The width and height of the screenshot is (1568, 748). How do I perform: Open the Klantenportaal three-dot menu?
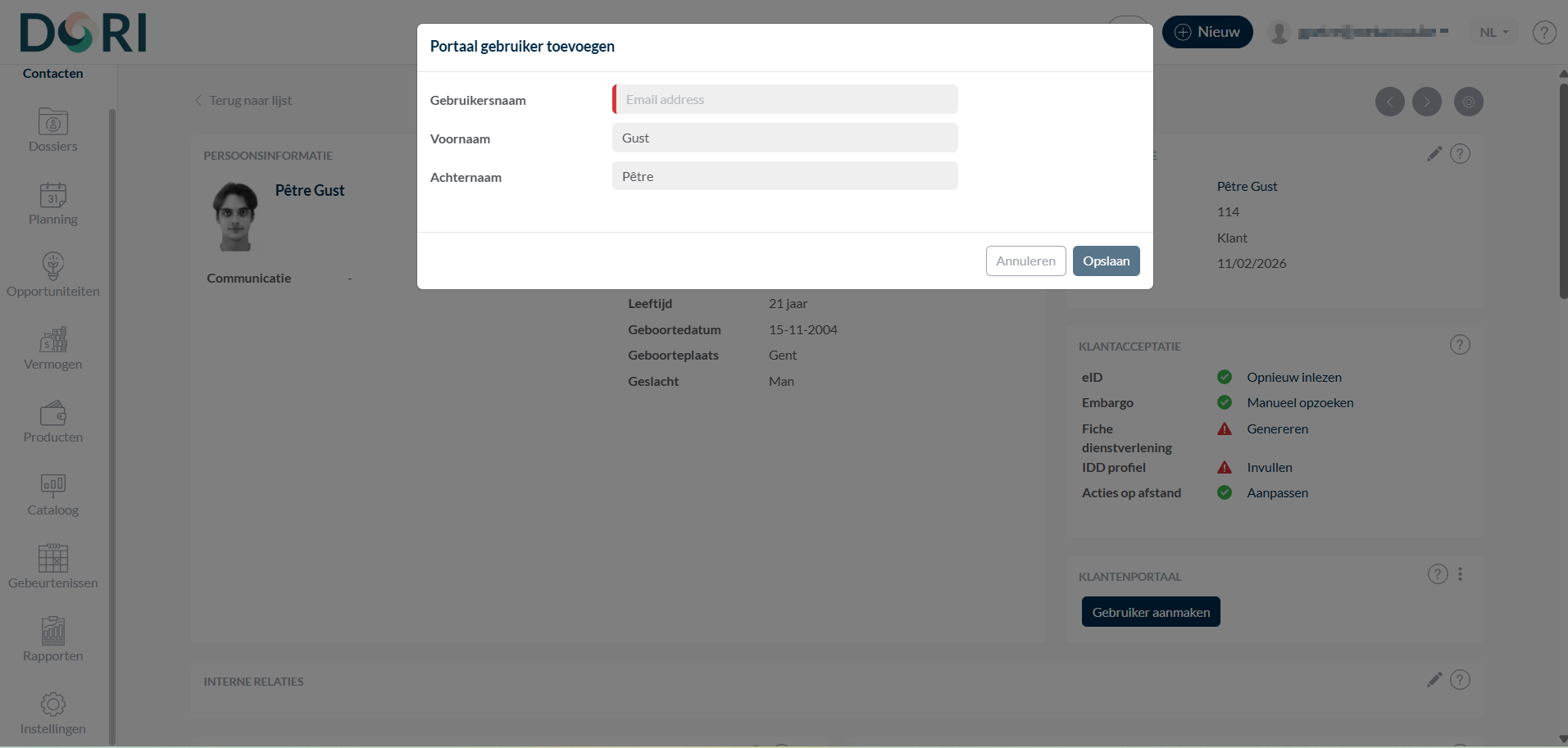[x=1460, y=574]
